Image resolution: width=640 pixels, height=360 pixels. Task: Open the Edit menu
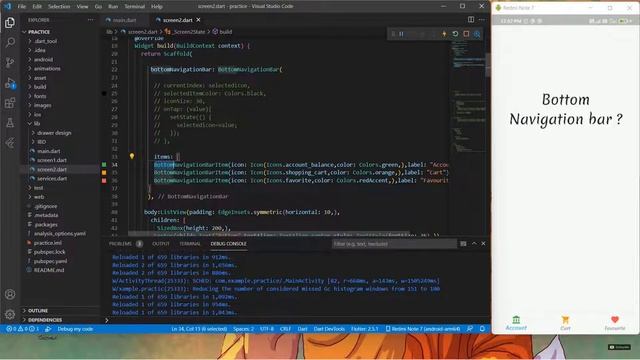(x=37, y=7)
